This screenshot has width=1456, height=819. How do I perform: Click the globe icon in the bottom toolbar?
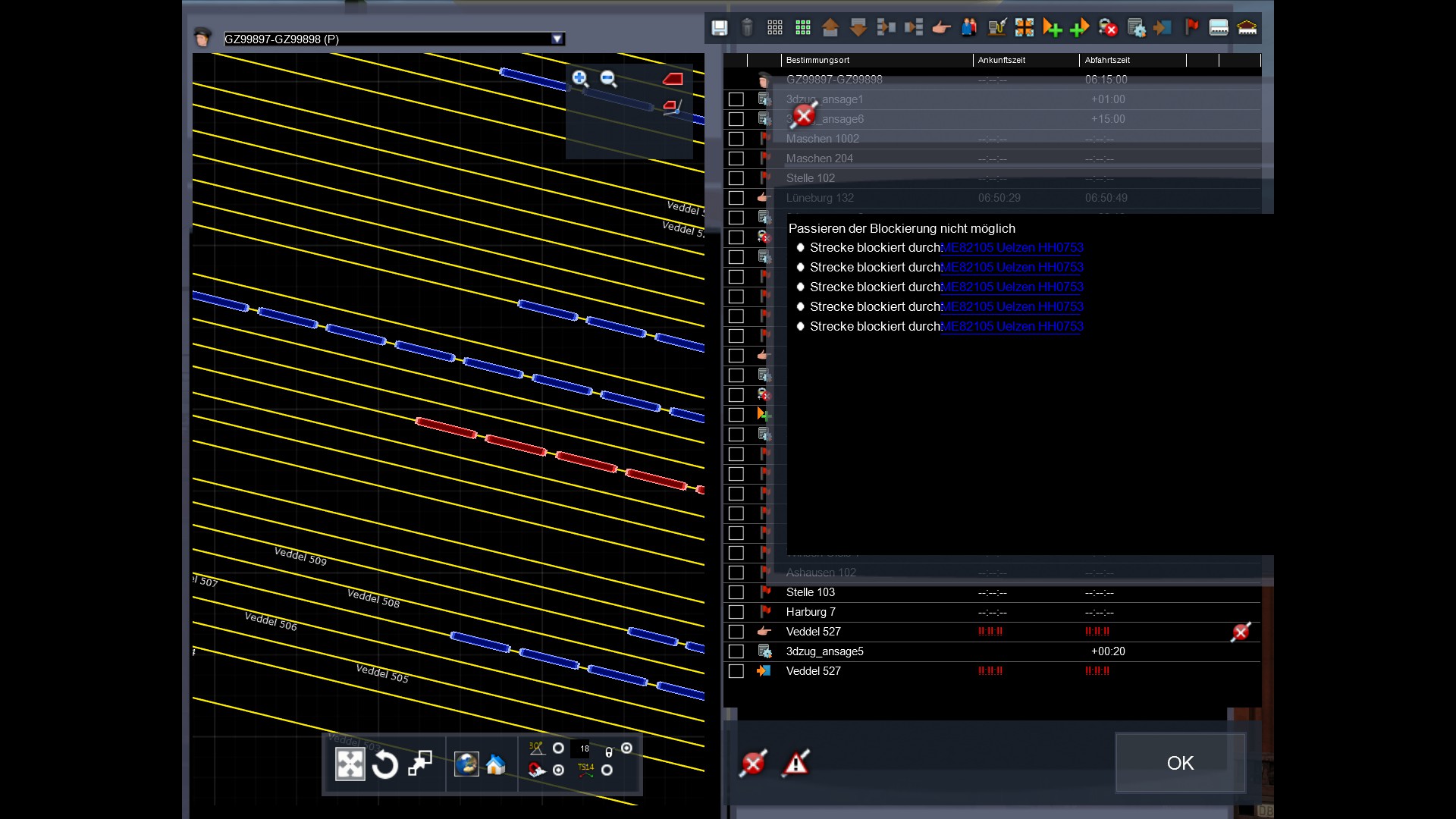pyautogui.click(x=466, y=764)
